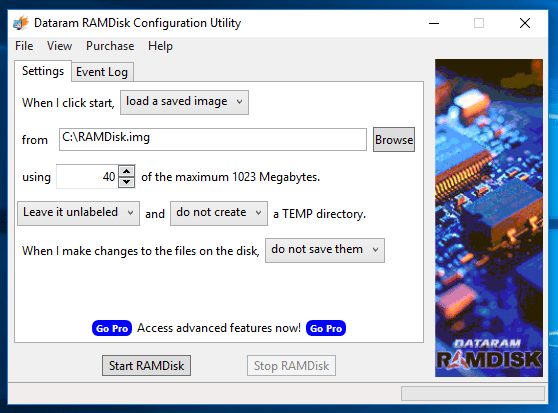558x413 pixels.
Task: Open the Help menu
Action: [160, 46]
